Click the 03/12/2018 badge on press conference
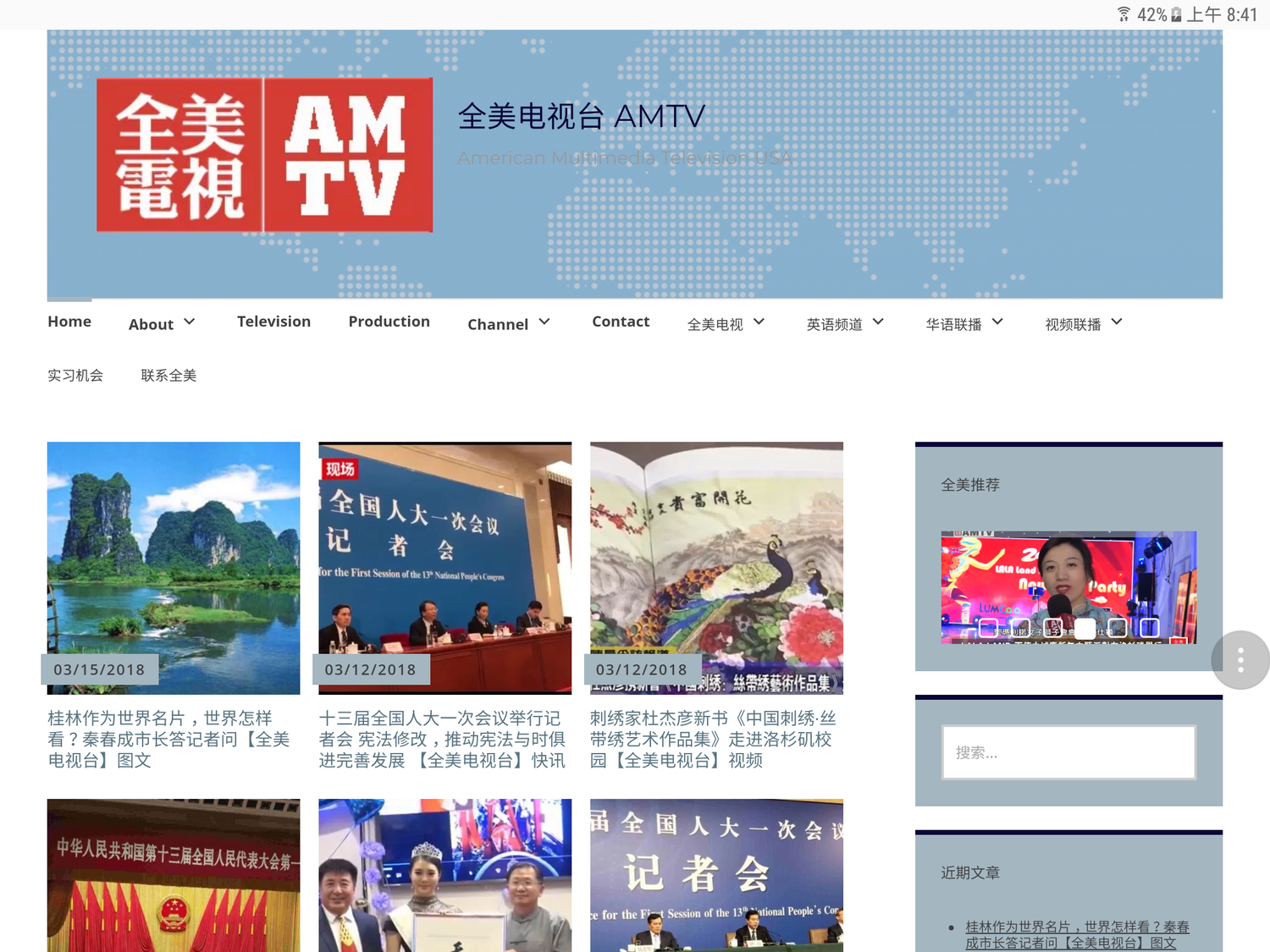 pos(371,669)
